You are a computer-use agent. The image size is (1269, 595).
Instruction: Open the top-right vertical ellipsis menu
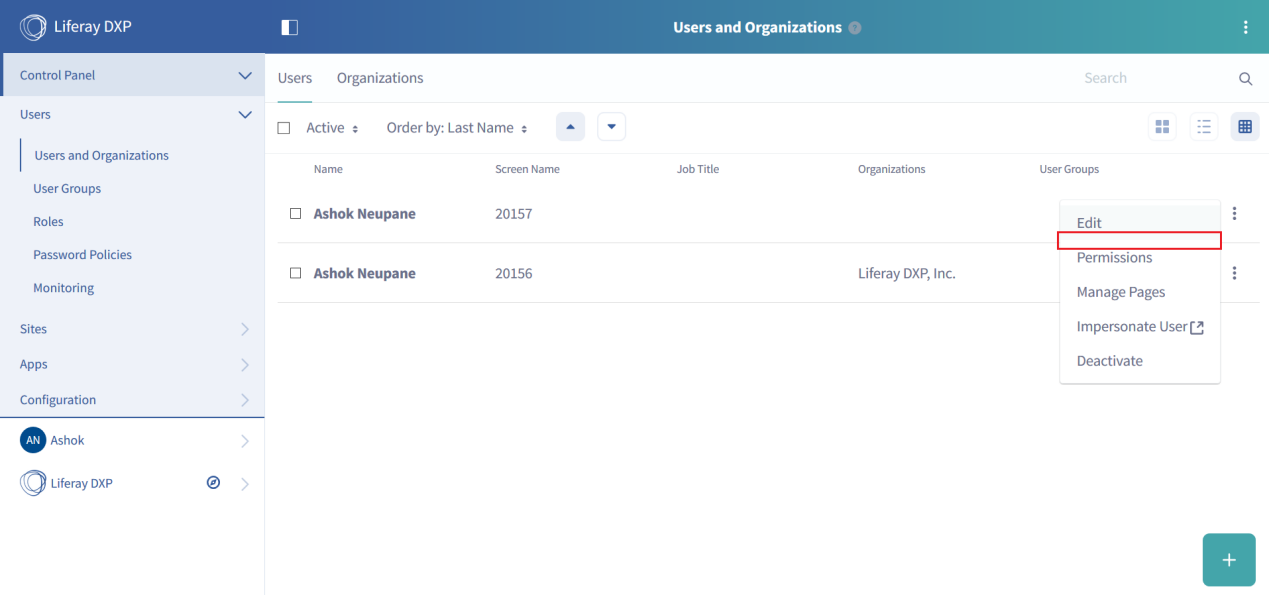pos(1245,27)
